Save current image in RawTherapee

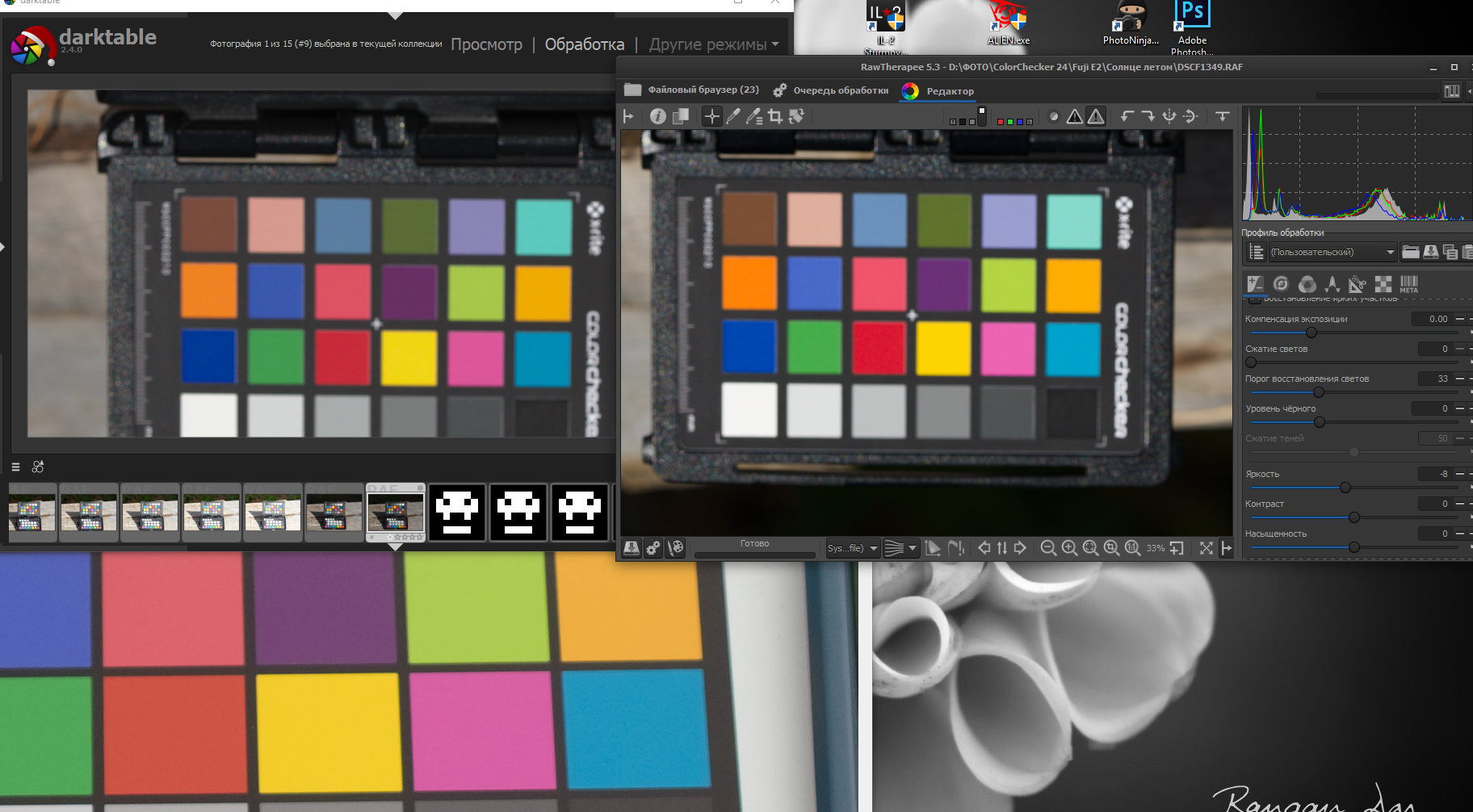pyautogui.click(x=632, y=548)
